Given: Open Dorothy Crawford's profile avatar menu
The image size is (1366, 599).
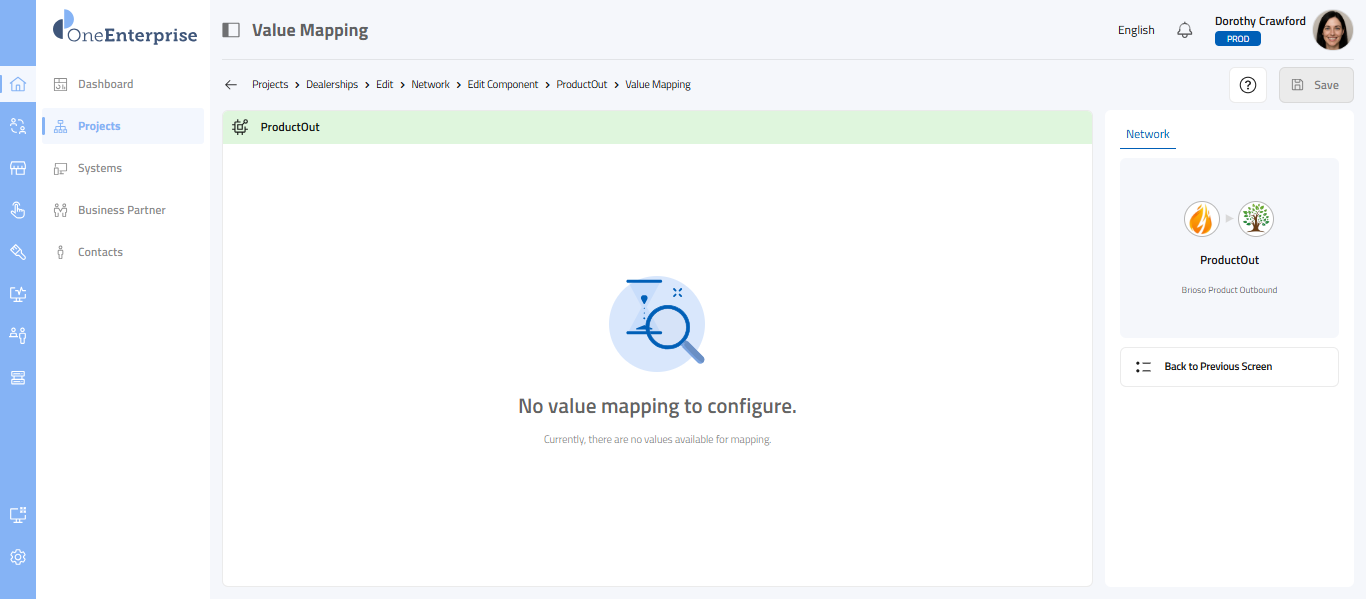Looking at the screenshot, I should pos(1332,30).
